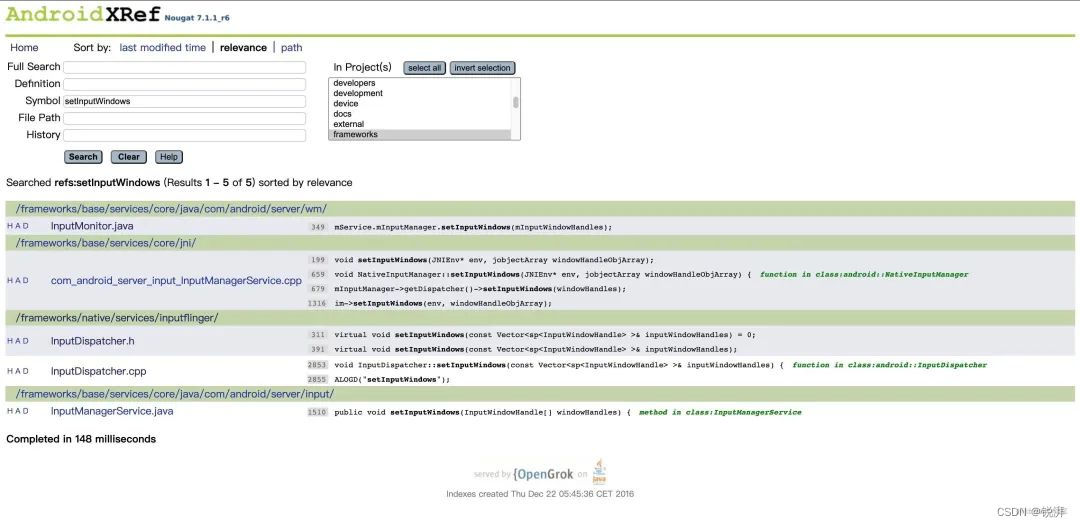Open InputMonitor.java file link

[92, 226]
